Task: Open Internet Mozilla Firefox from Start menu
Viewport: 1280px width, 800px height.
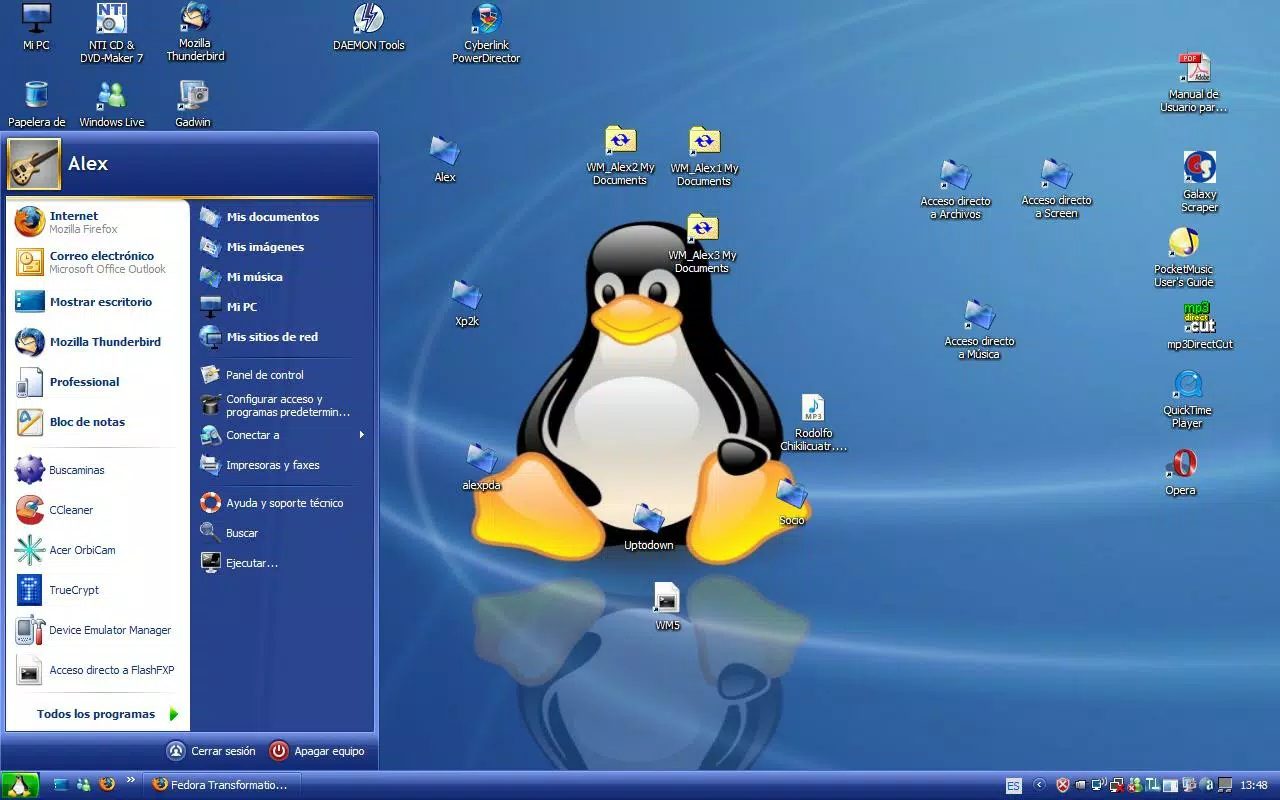Action: pyautogui.click(x=97, y=222)
